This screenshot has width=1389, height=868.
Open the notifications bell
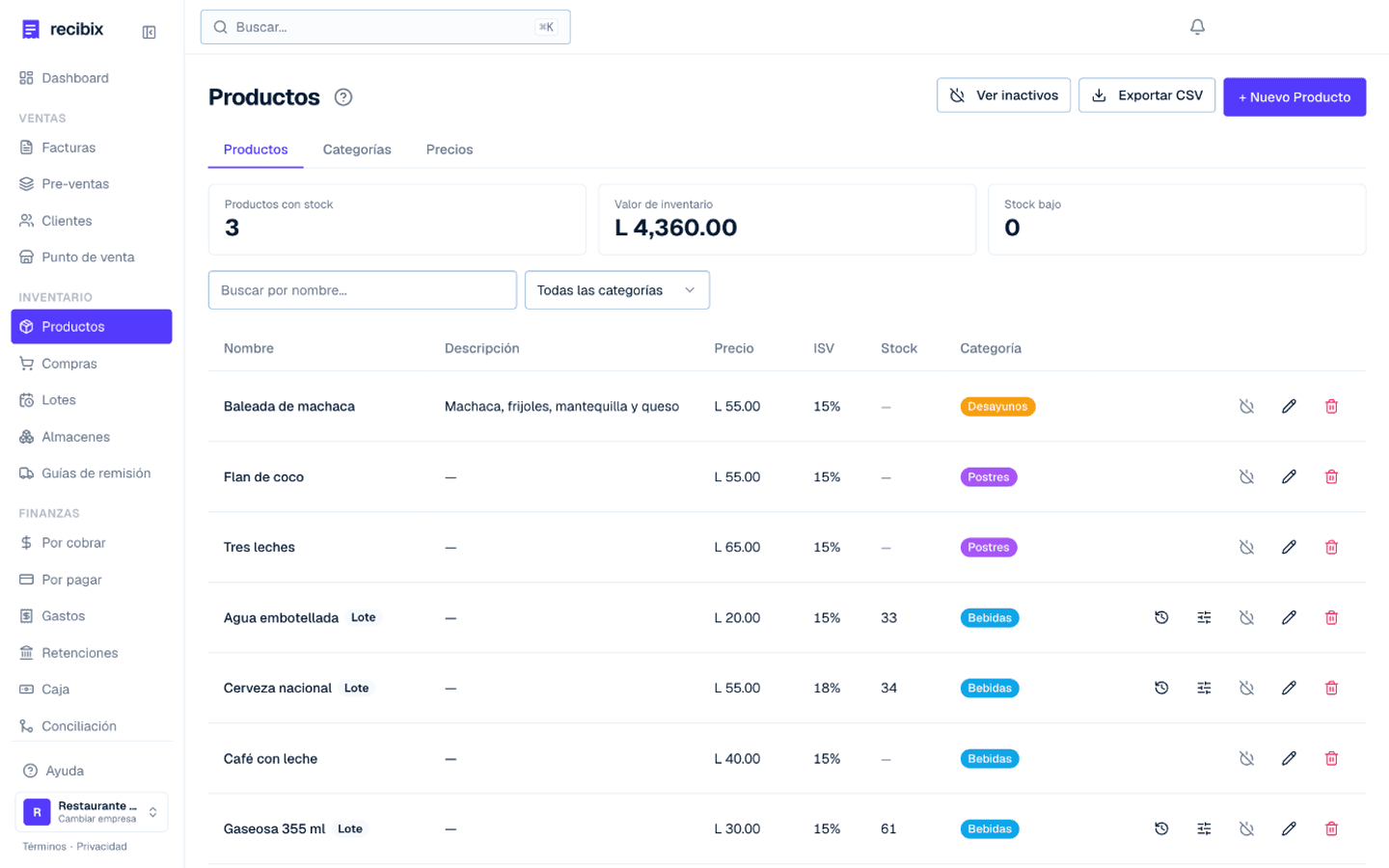tap(1197, 27)
